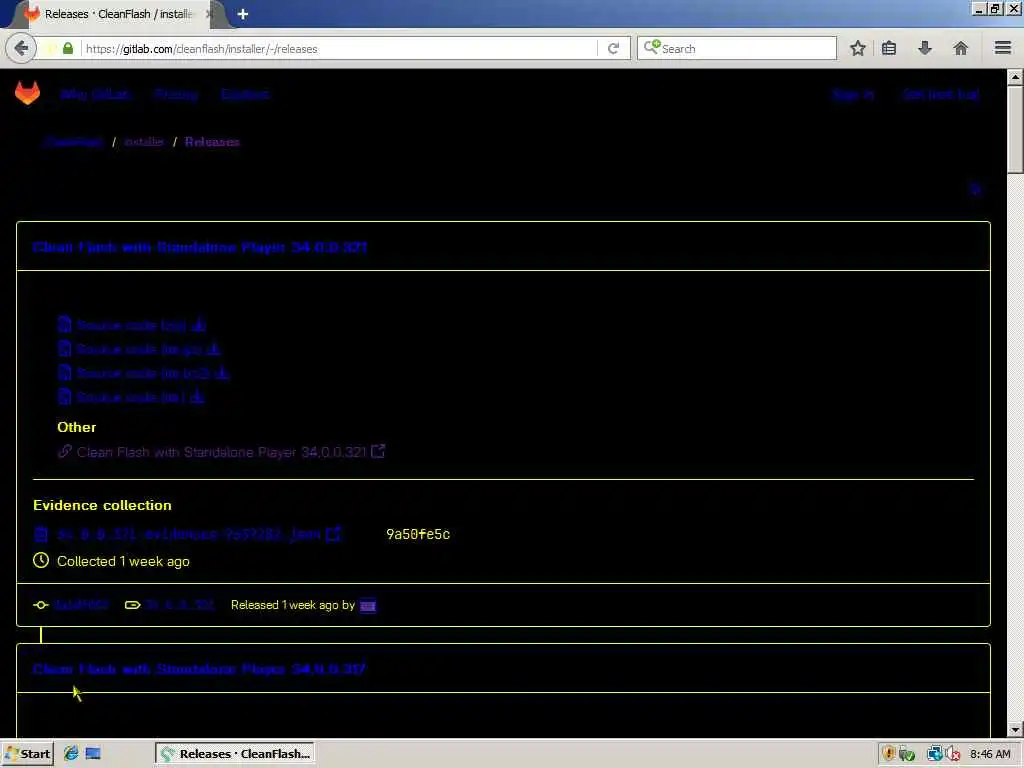
Task: Click the document icon beside evidence json
Action: [x=41, y=535]
